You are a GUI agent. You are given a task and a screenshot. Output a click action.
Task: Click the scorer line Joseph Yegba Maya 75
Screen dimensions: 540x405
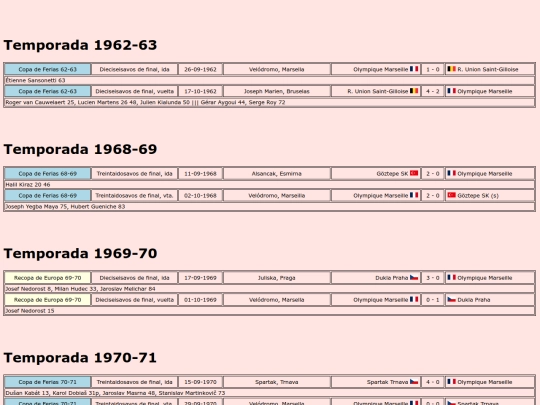[270, 207]
